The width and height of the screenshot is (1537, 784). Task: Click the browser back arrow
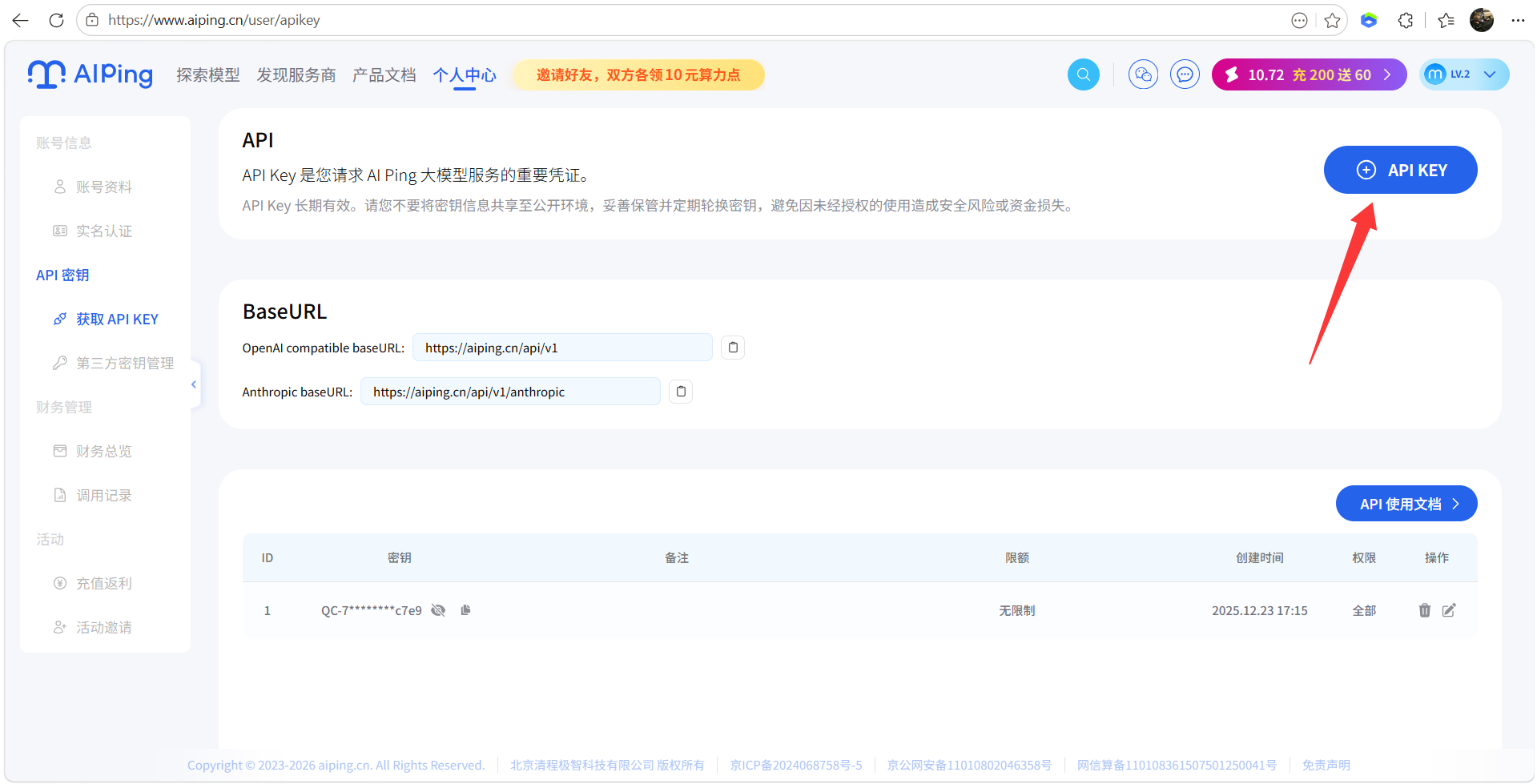[x=21, y=20]
